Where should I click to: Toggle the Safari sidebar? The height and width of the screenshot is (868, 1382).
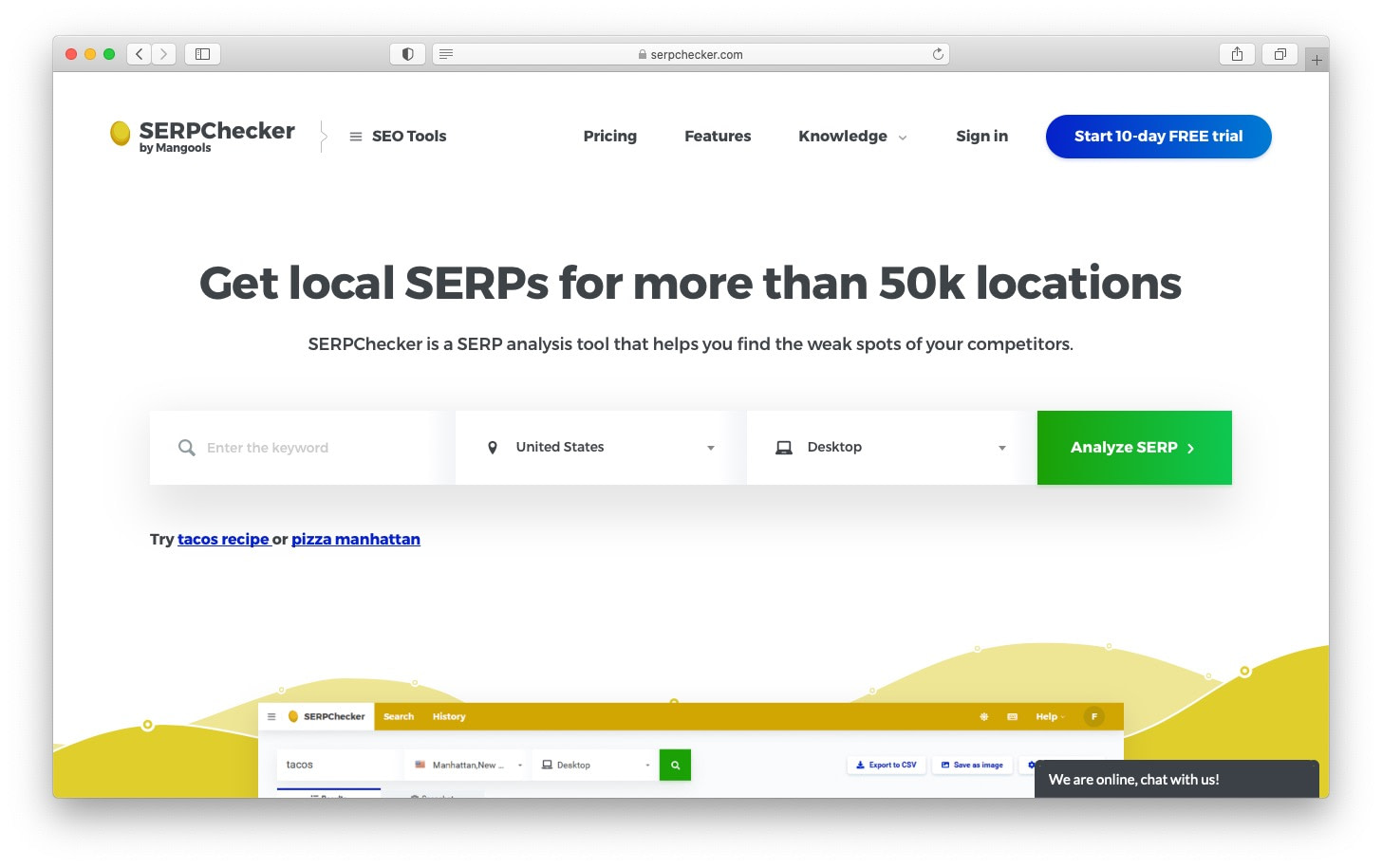click(202, 54)
